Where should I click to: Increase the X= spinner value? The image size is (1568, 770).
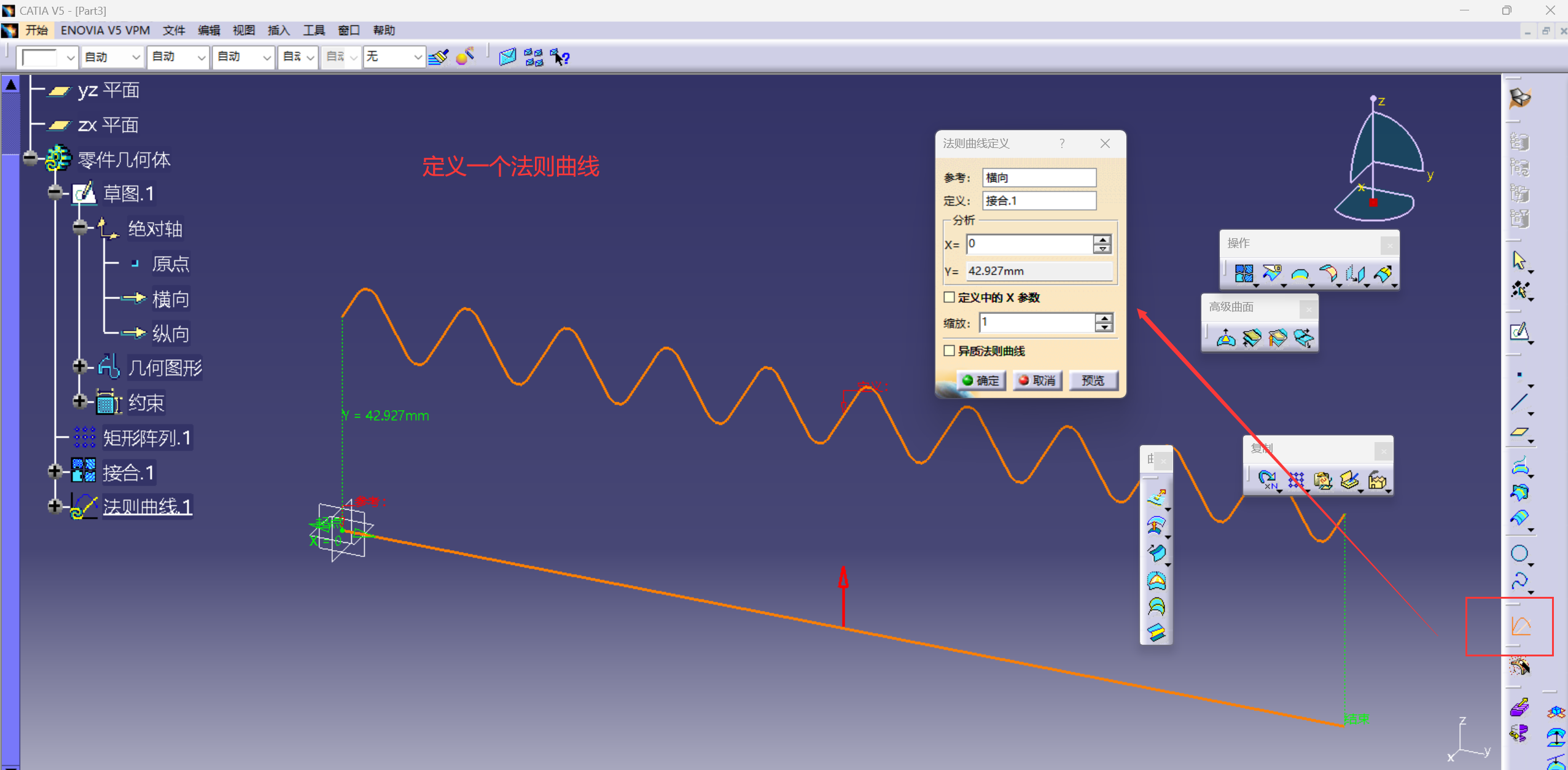(x=1103, y=239)
